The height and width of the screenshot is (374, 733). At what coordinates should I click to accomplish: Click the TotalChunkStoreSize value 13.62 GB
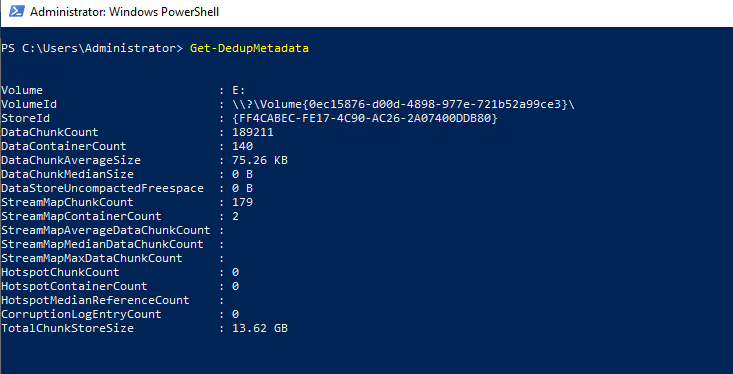tap(260, 328)
